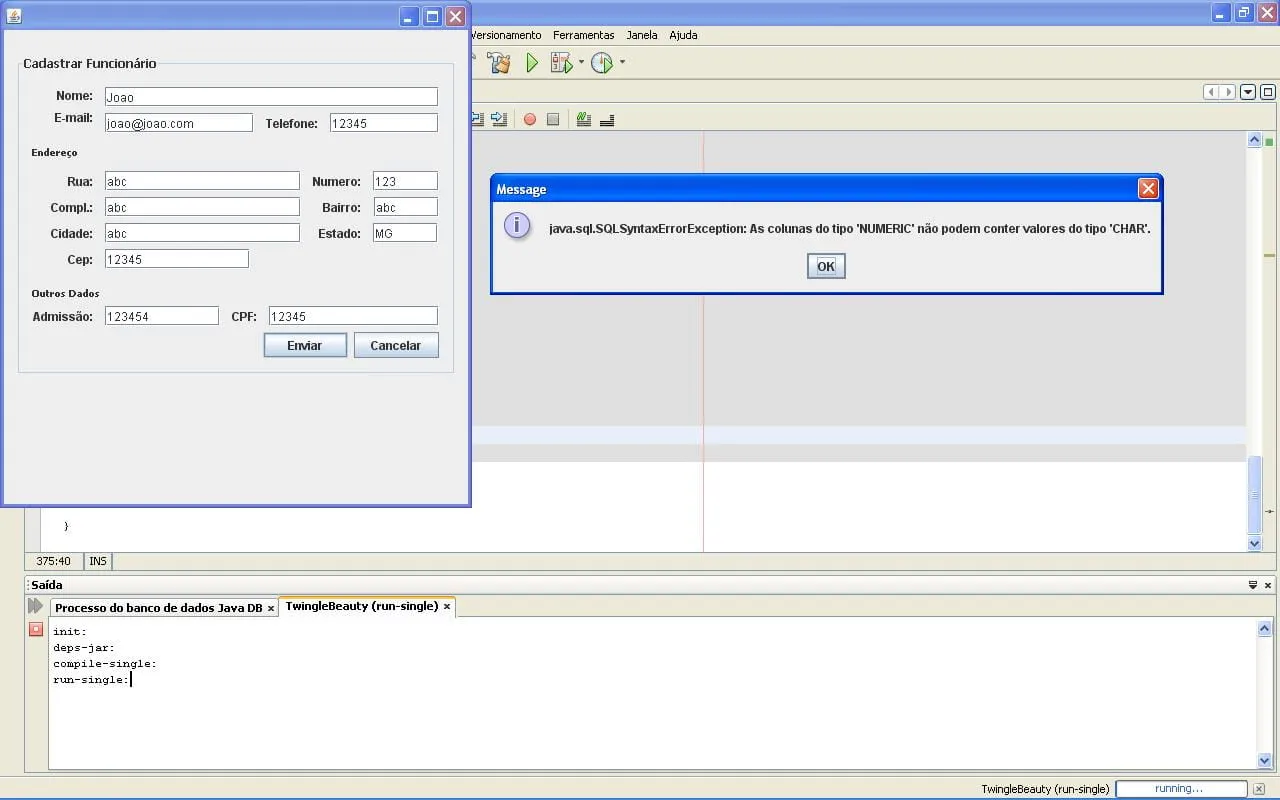This screenshot has height=800, width=1280.
Task: Cancel the running task in status bar
Action: coord(1259,789)
